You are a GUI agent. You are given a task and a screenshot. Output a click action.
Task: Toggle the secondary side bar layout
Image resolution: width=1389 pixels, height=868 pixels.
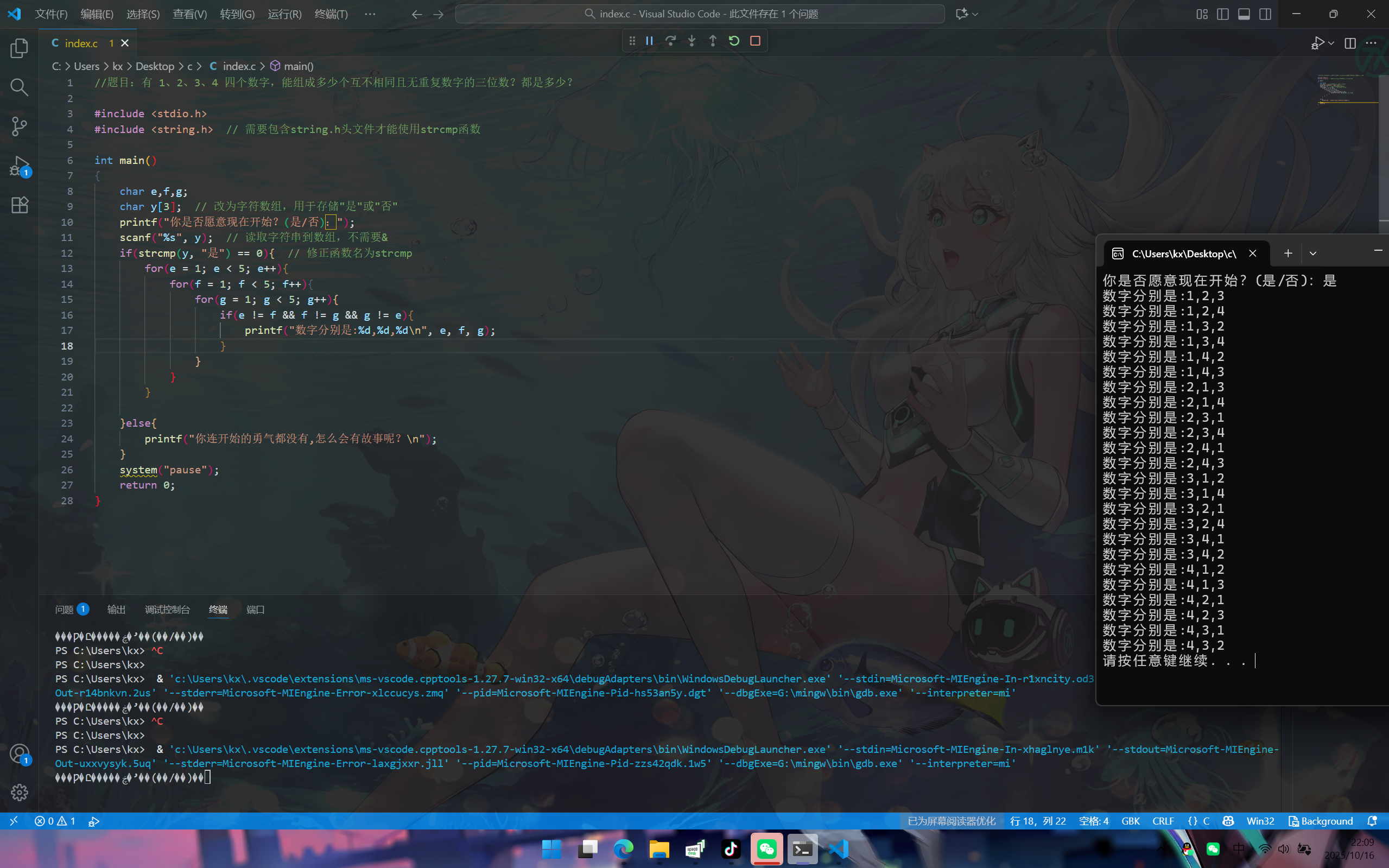pos(1265,14)
